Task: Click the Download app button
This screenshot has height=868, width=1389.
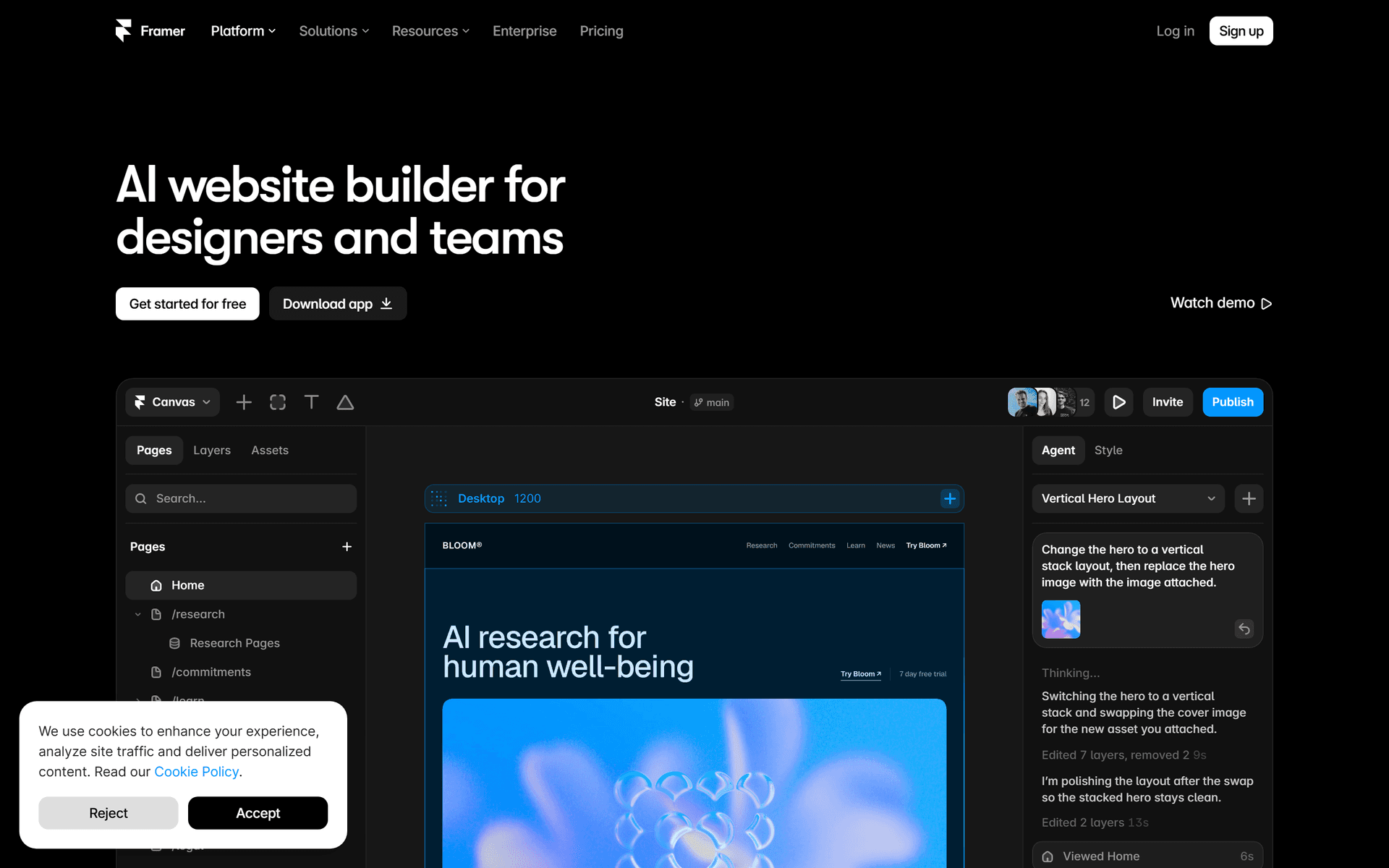Action: pos(338,304)
